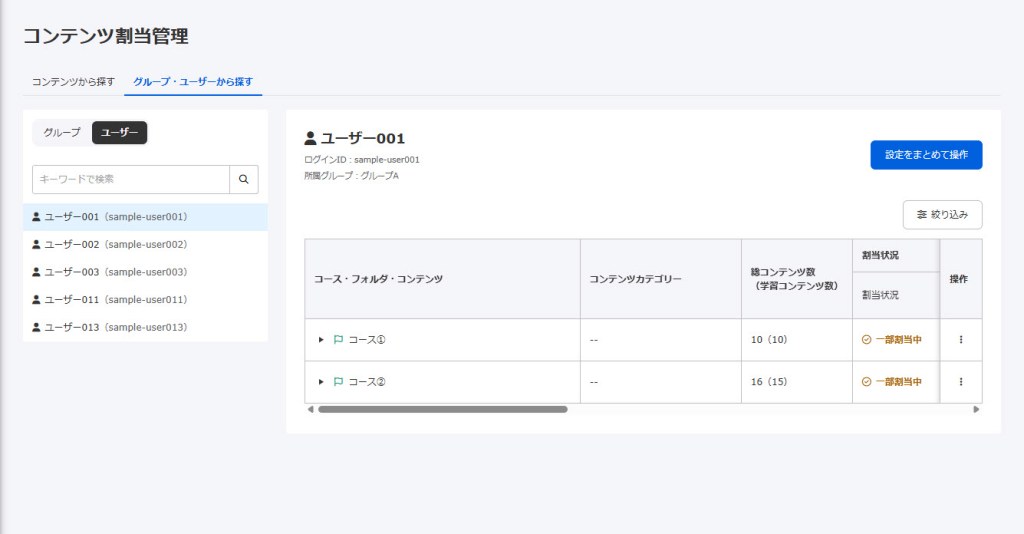Image resolution: width=1024 pixels, height=534 pixels.
Task: Click コース① course name text
Action: (x=367, y=339)
